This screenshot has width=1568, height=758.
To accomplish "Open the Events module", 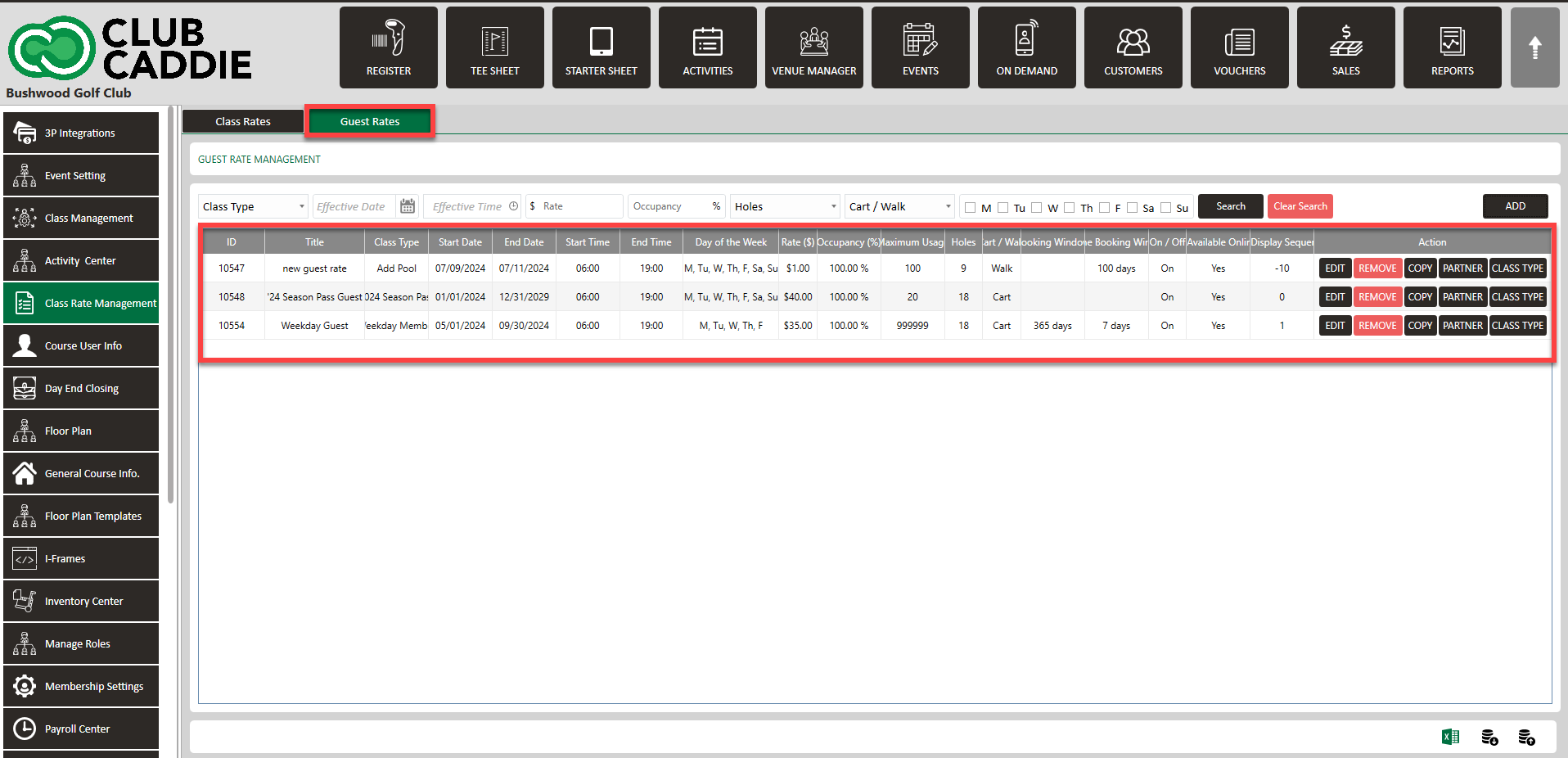I will point(921,47).
